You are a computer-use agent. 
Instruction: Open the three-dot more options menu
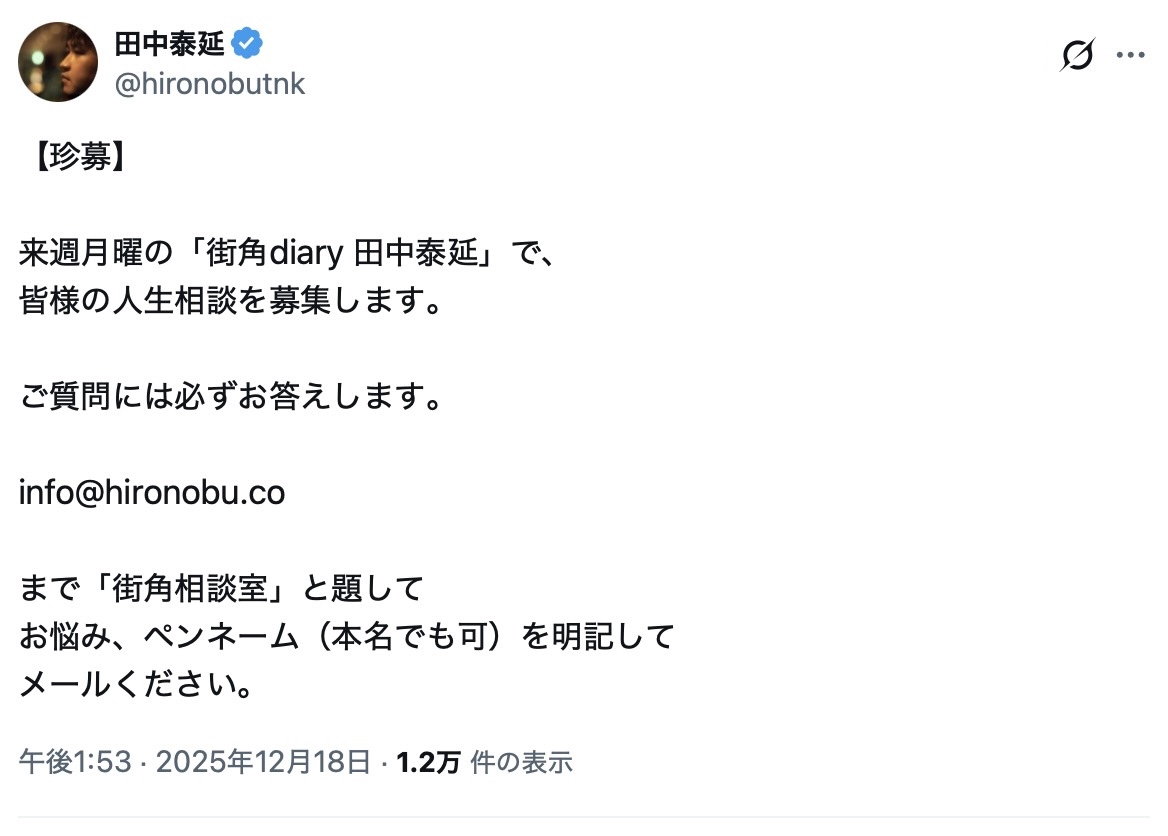click(1130, 55)
